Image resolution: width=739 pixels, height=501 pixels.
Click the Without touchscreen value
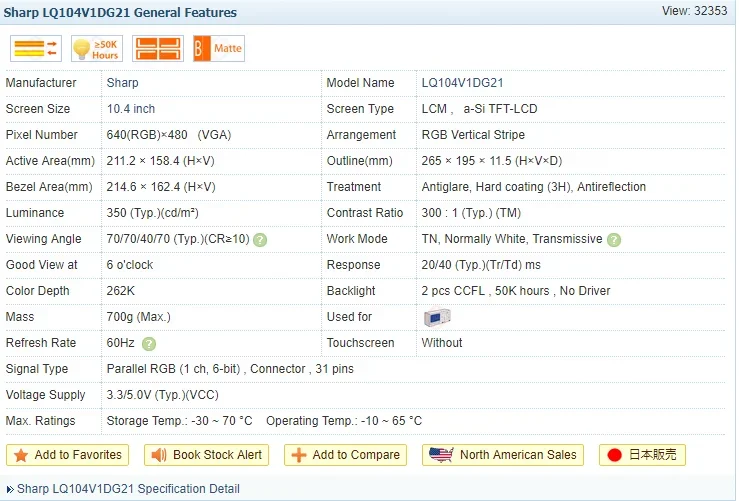[x=442, y=343]
